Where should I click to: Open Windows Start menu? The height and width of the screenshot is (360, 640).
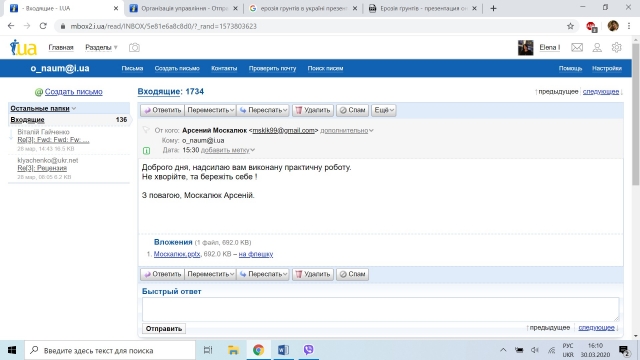point(12,350)
